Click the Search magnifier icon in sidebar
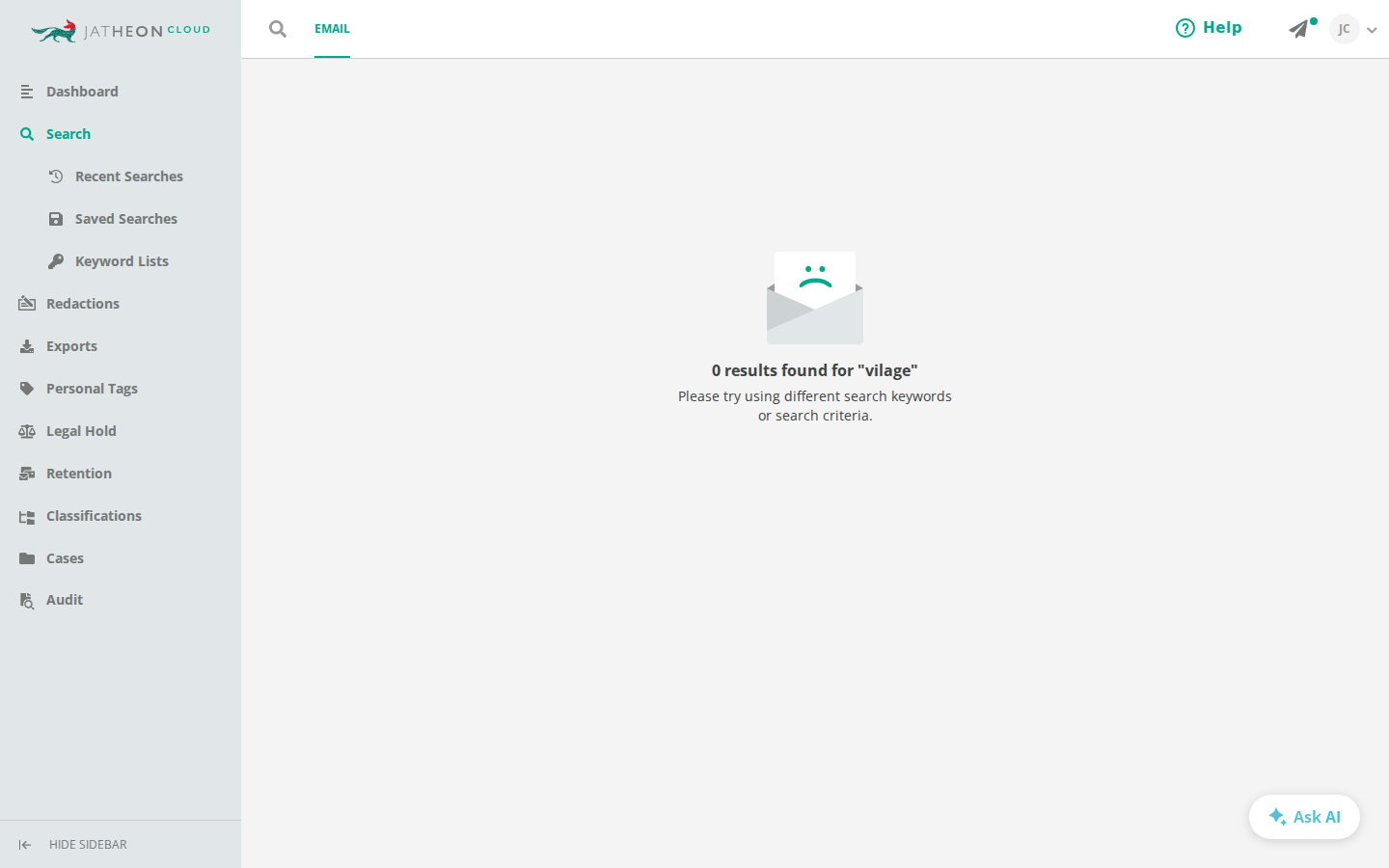Viewport: 1389px width, 868px height. point(27,134)
